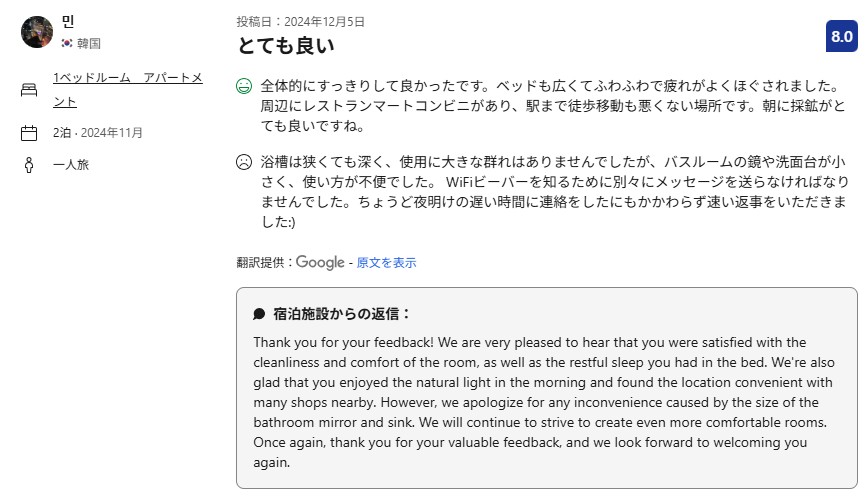Show original text via 原文を表示
The height and width of the screenshot is (499, 866).
(386, 263)
